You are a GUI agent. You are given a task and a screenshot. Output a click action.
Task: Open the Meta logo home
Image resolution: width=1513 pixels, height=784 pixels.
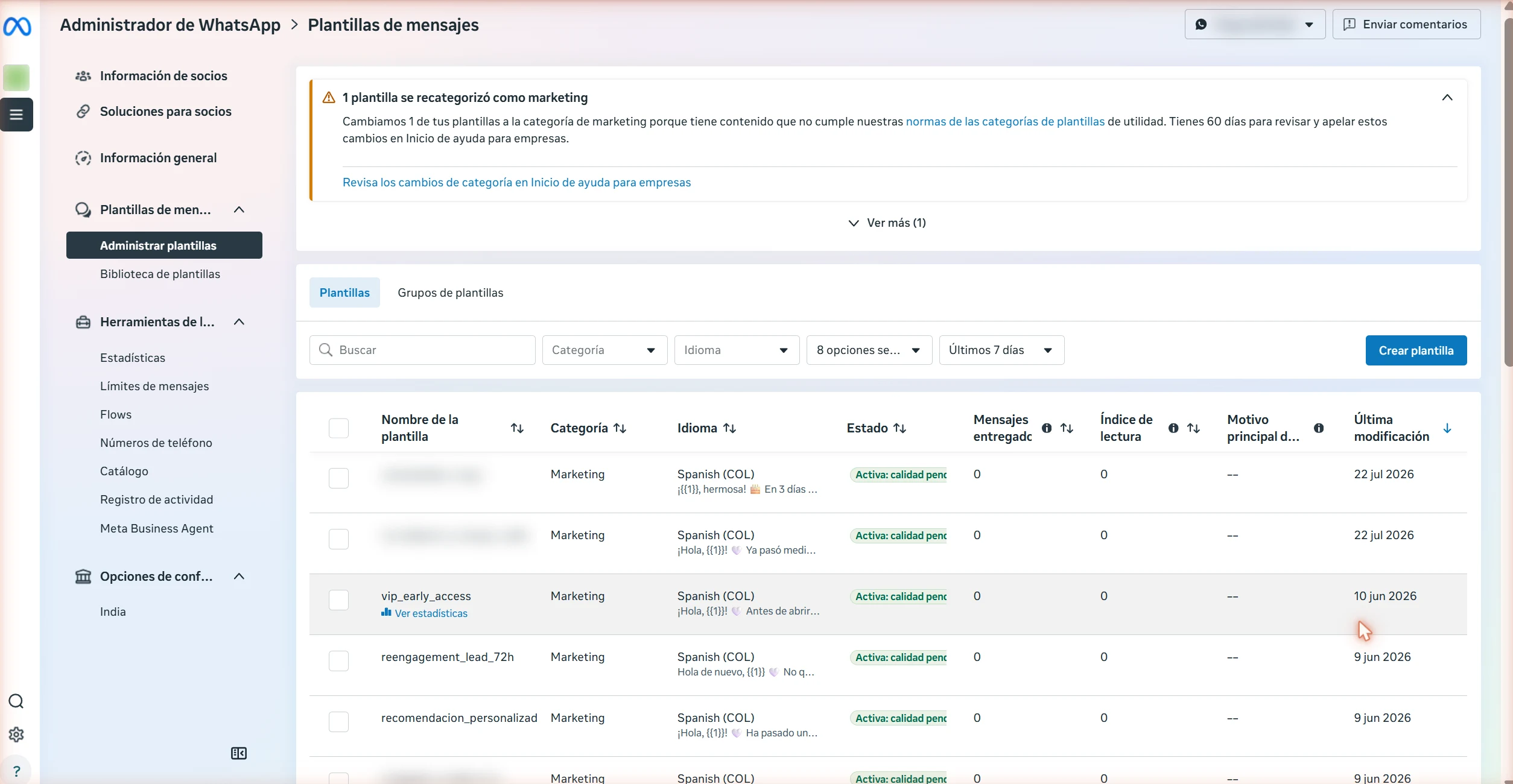[x=17, y=27]
